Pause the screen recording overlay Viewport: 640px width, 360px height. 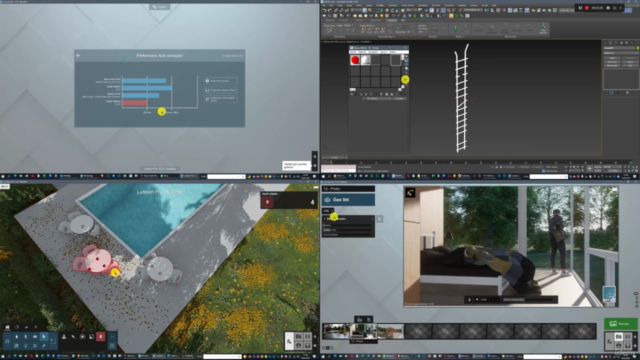pos(580,8)
